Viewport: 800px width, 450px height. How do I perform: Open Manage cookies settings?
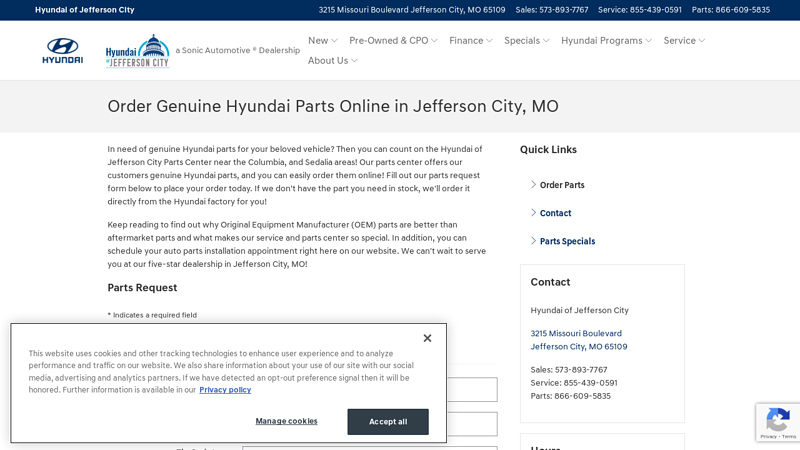coord(286,421)
